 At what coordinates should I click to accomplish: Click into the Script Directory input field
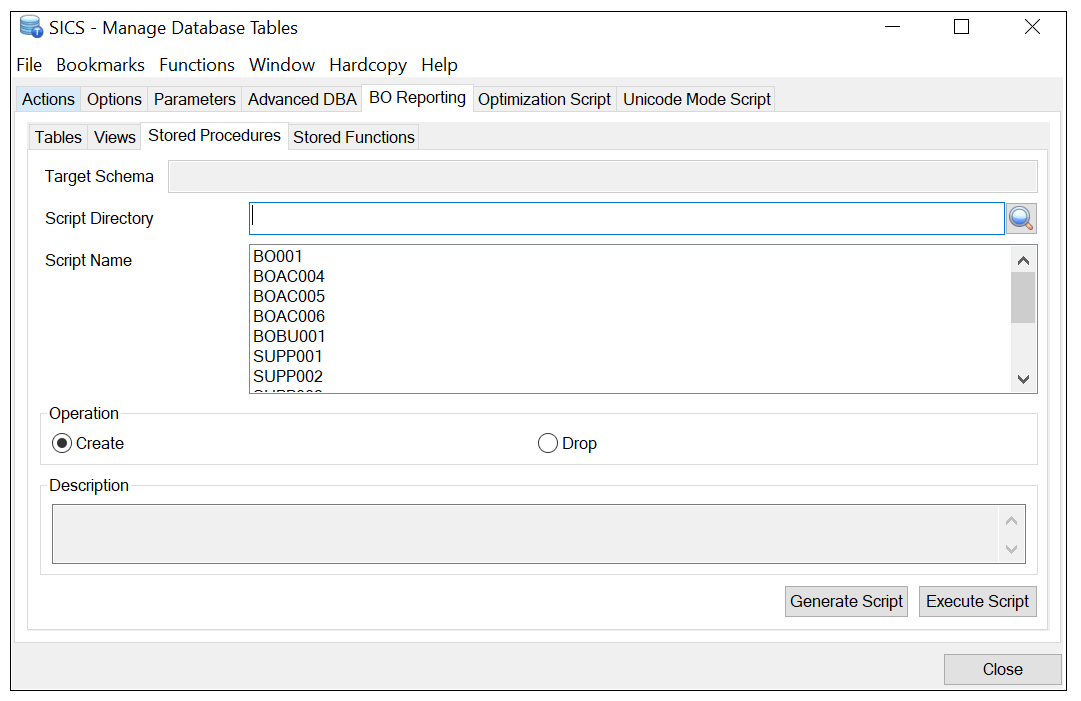click(x=626, y=218)
